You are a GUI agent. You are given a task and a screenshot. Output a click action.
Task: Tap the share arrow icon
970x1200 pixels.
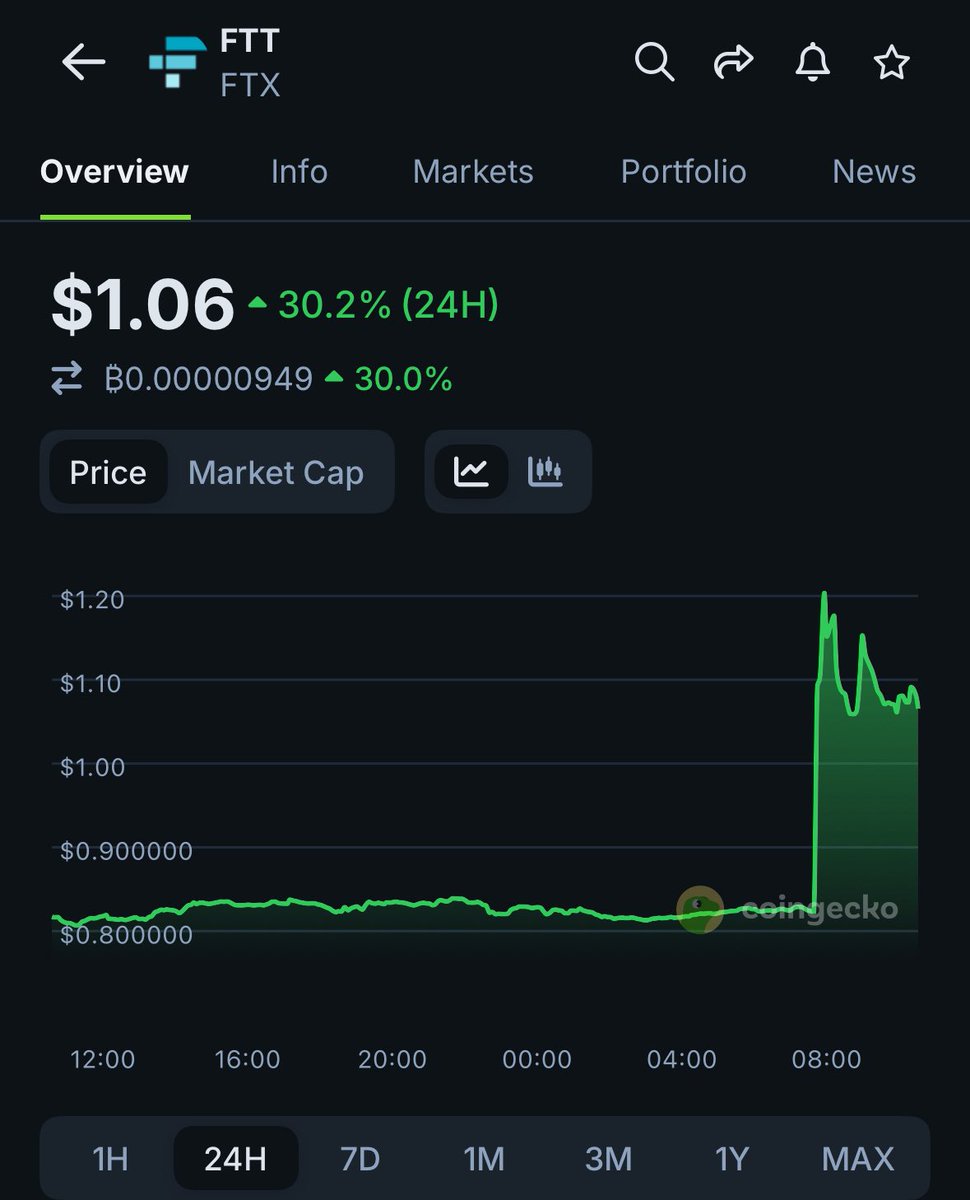[x=733, y=63]
